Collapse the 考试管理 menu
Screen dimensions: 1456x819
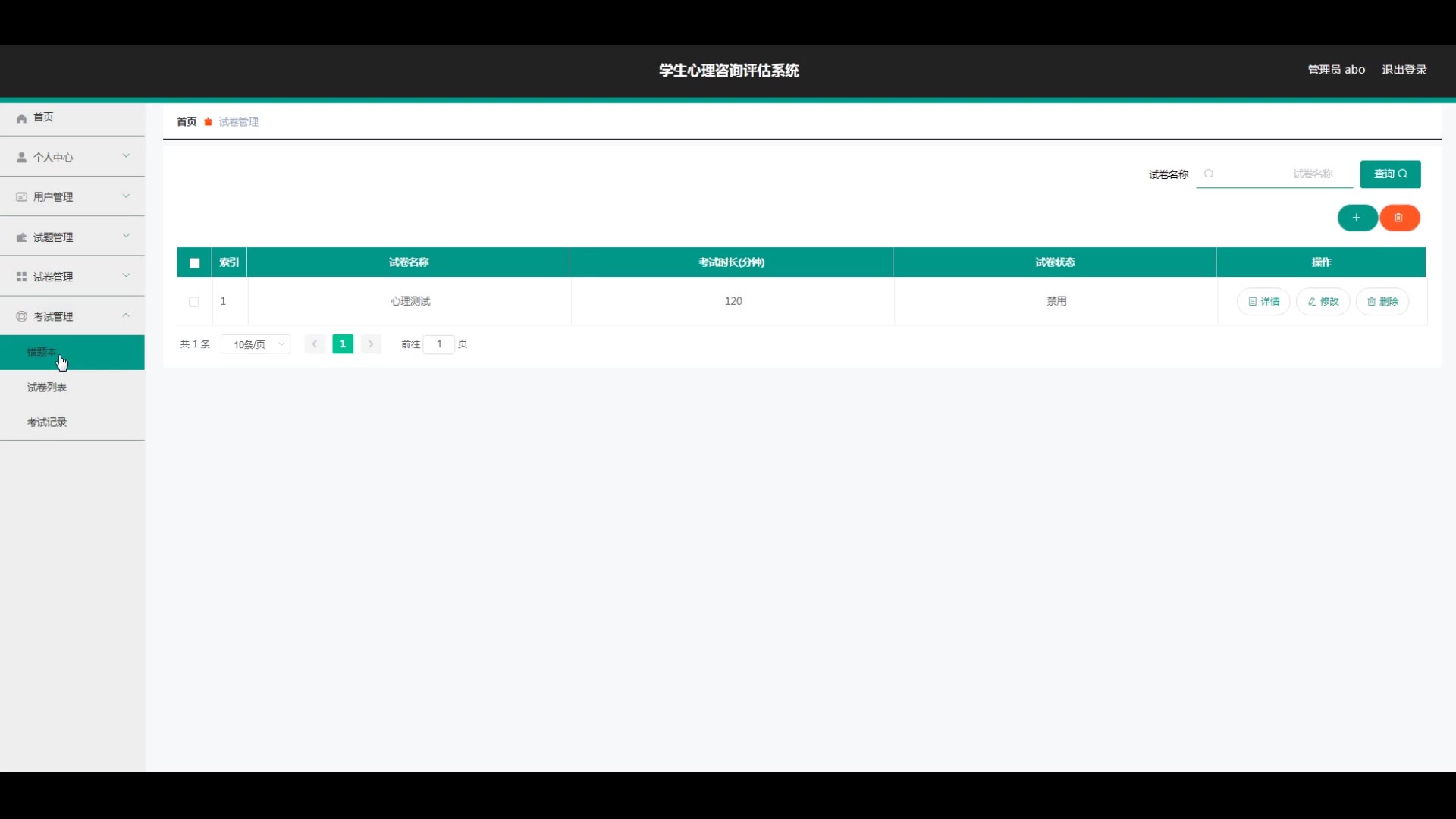(x=72, y=316)
